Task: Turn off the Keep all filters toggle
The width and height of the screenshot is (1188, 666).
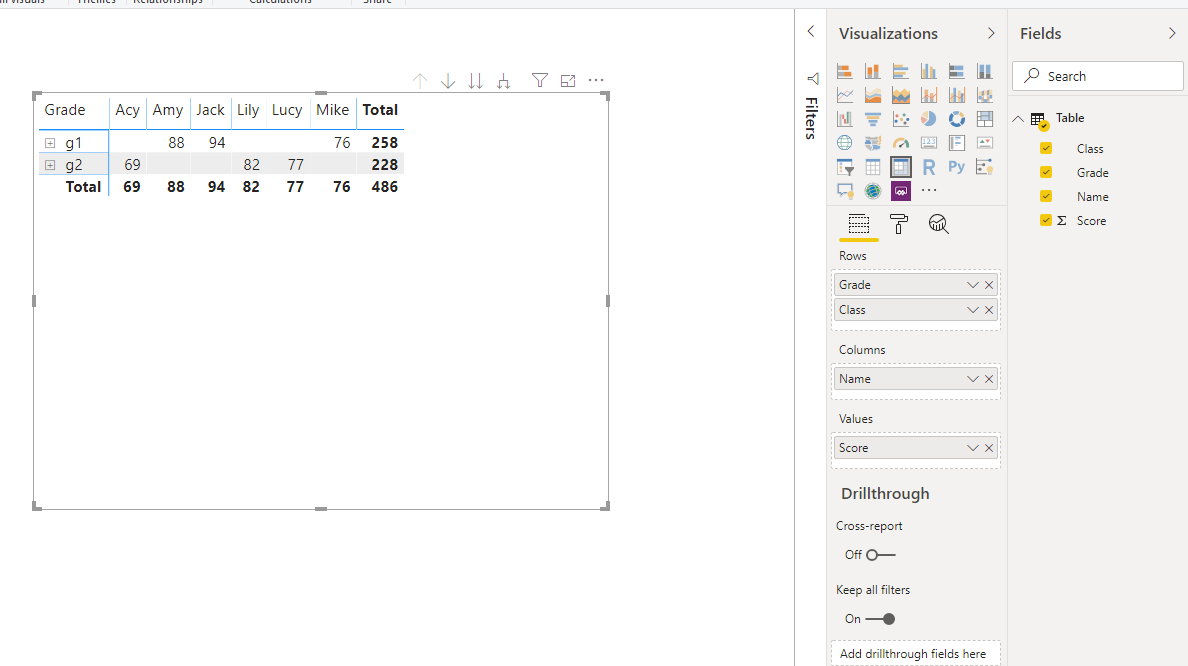Action: click(880, 619)
